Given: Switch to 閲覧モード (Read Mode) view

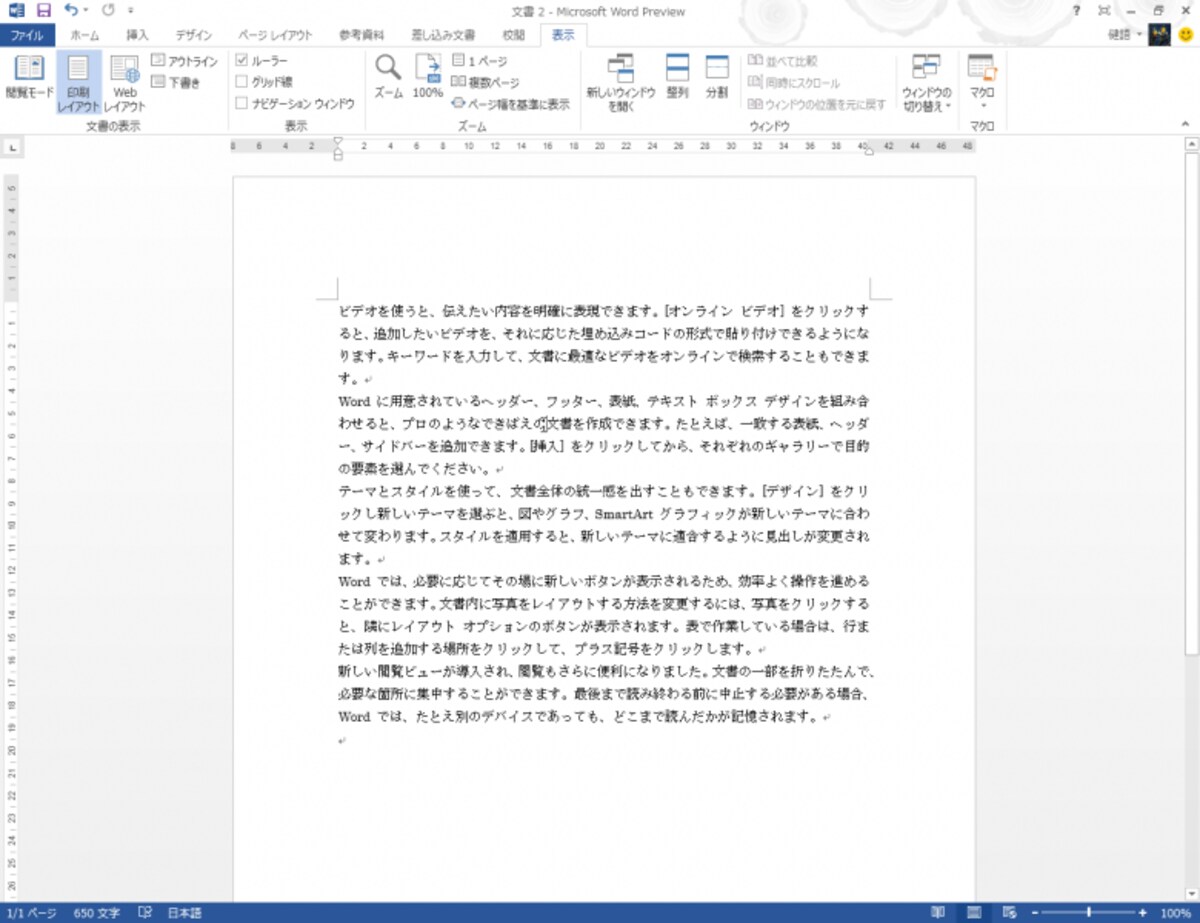Looking at the screenshot, I should [x=29, y=78].
